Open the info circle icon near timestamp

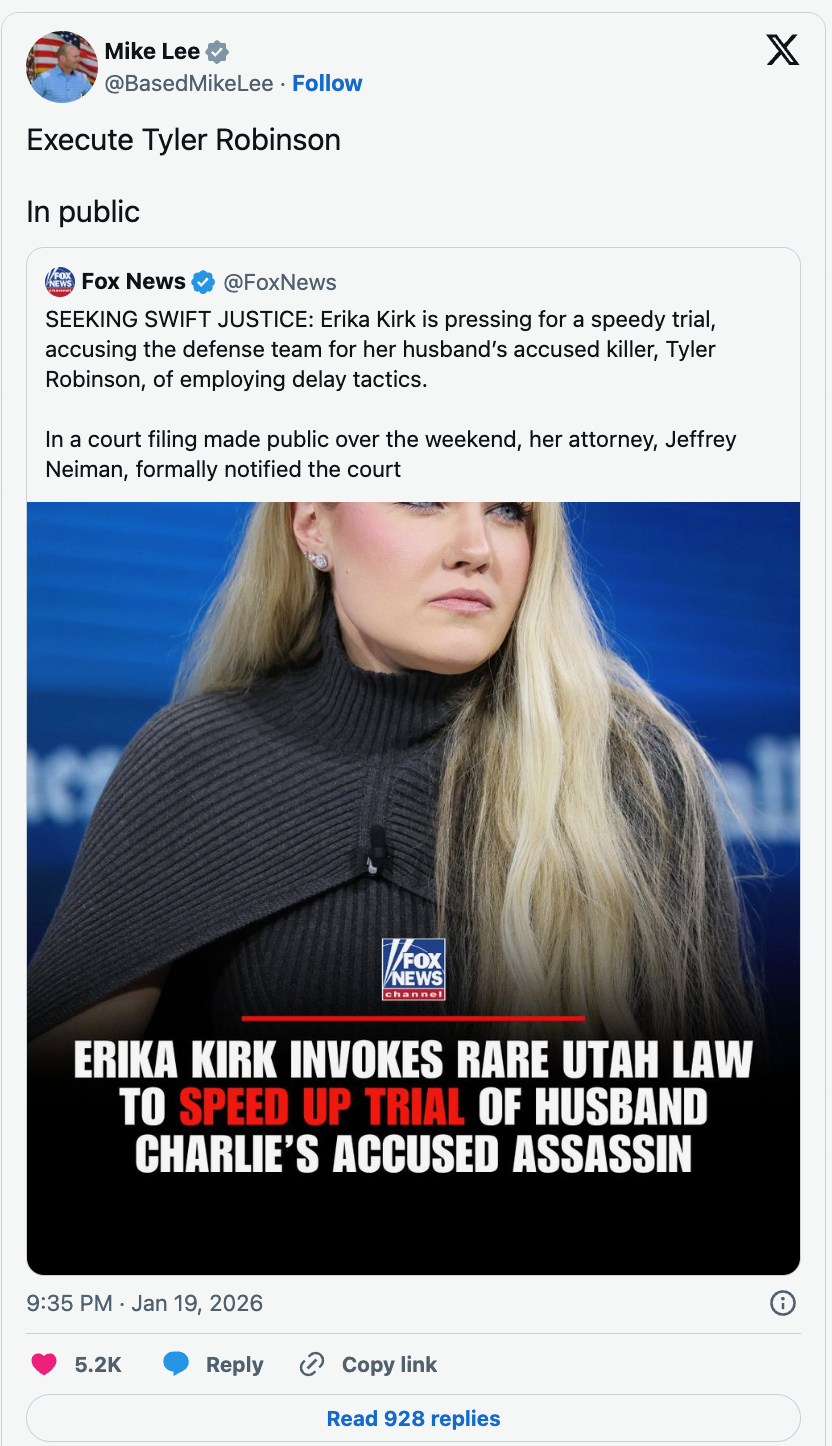(x=783, y=1303)
